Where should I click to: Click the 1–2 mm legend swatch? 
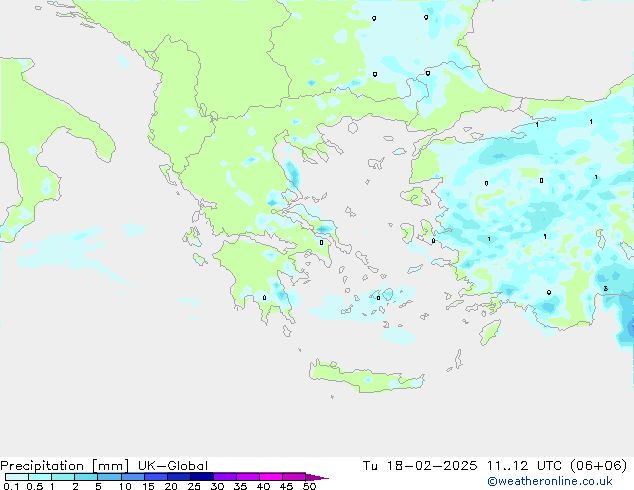[x=63, y=477]
